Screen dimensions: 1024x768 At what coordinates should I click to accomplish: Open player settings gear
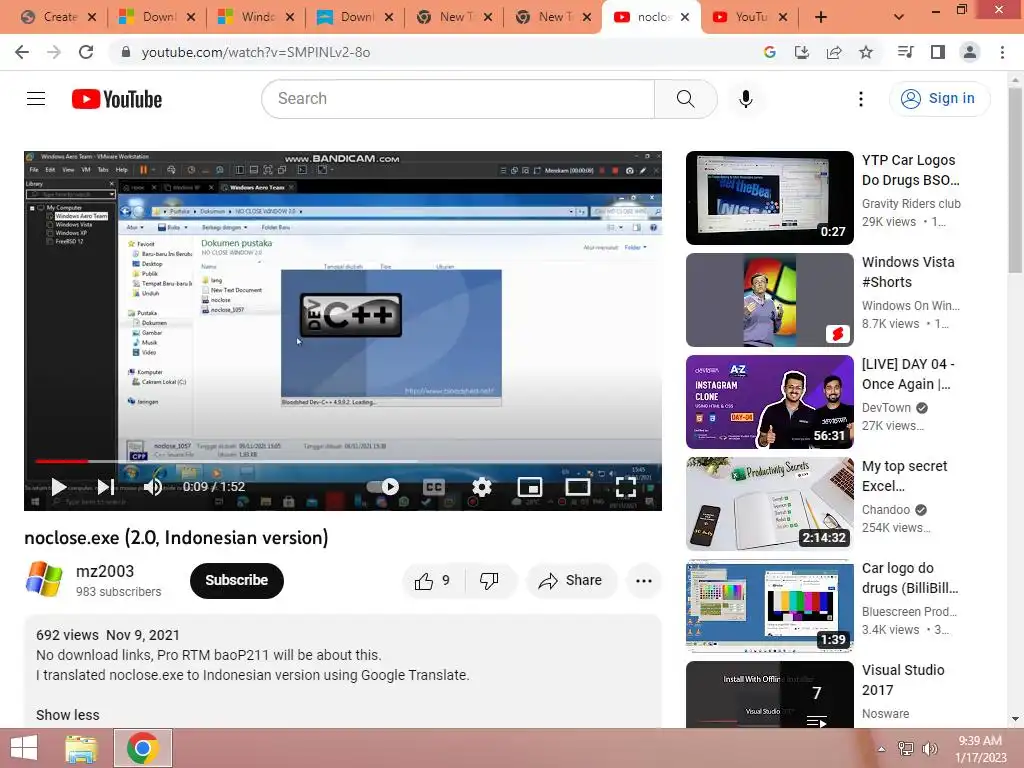(482, 487)
